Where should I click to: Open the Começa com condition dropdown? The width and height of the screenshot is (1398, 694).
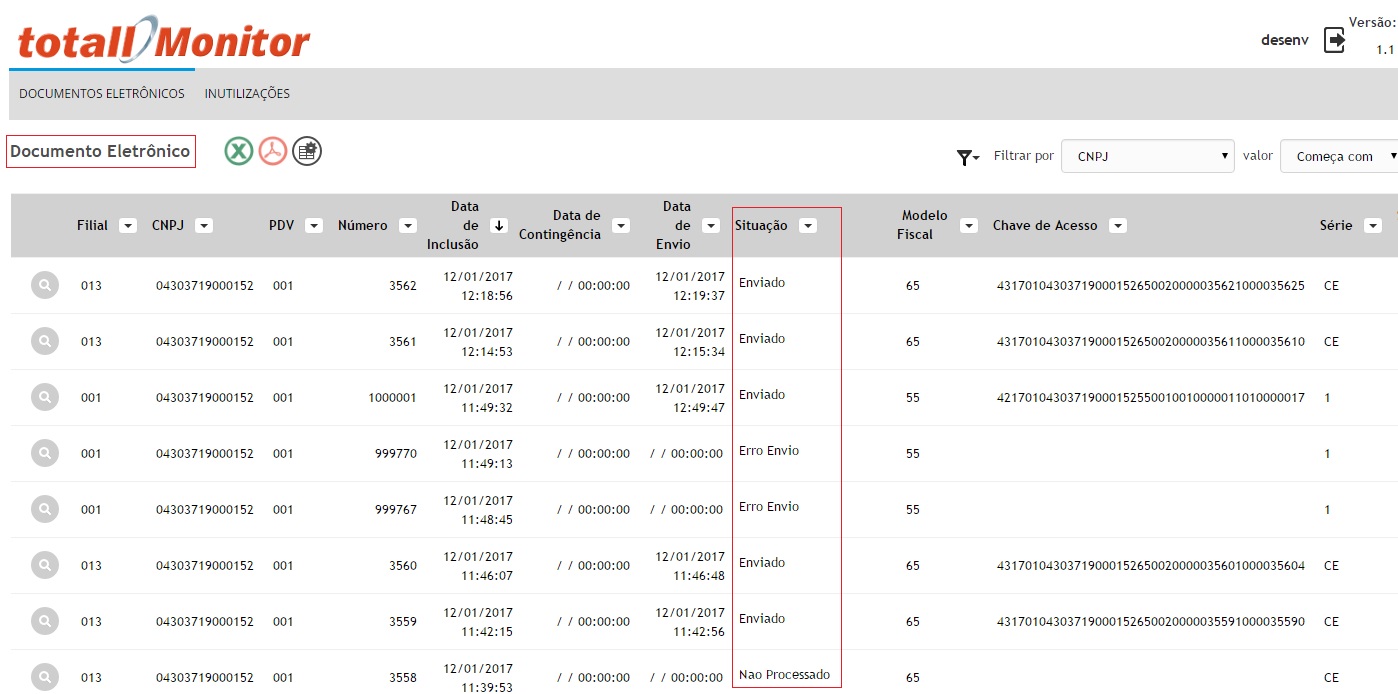click(x=1340, y=157)
